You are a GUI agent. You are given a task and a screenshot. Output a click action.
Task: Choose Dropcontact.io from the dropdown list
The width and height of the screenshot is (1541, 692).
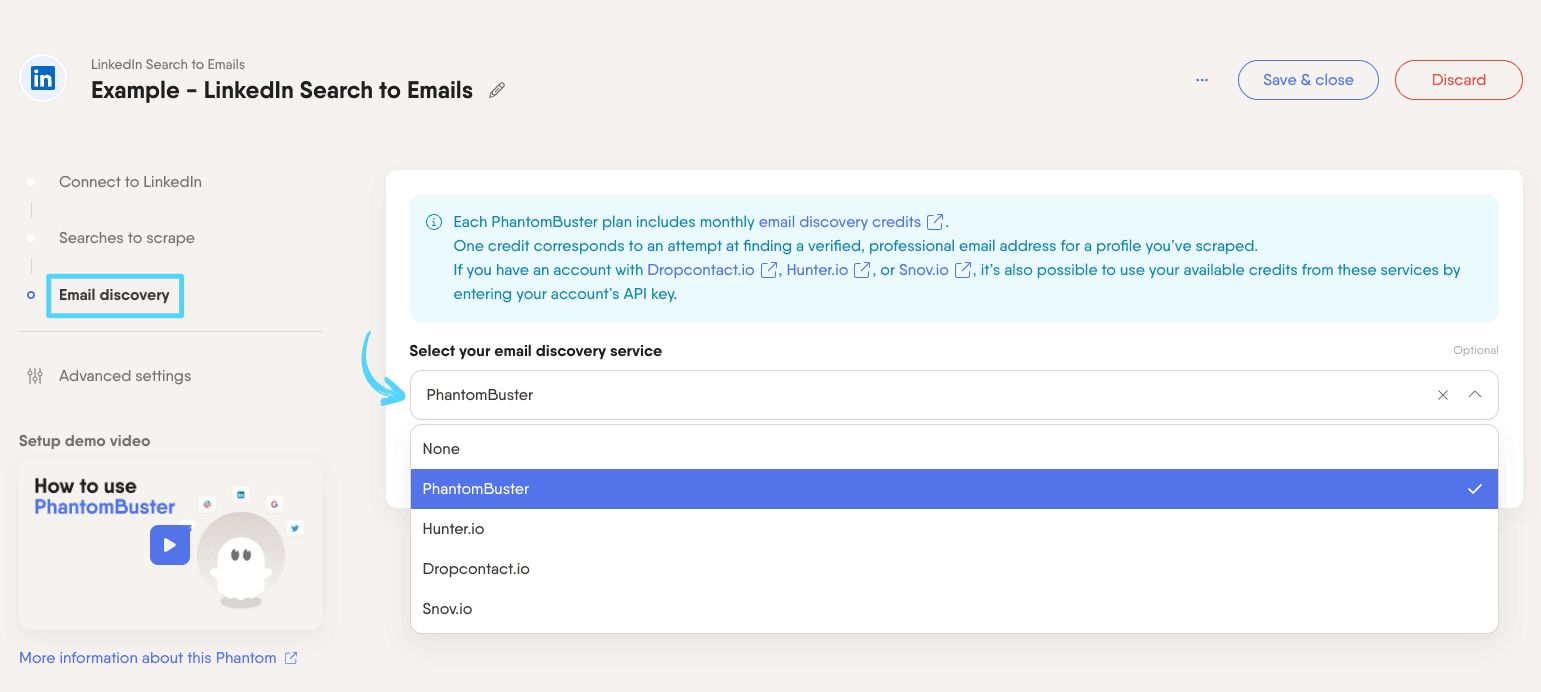pos(476,569)
